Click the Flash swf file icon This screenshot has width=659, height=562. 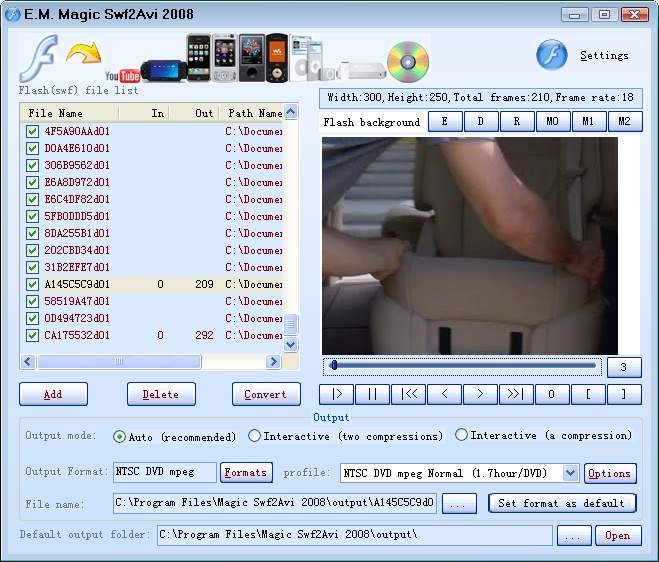pyautogui.click(x=39, y=58)
